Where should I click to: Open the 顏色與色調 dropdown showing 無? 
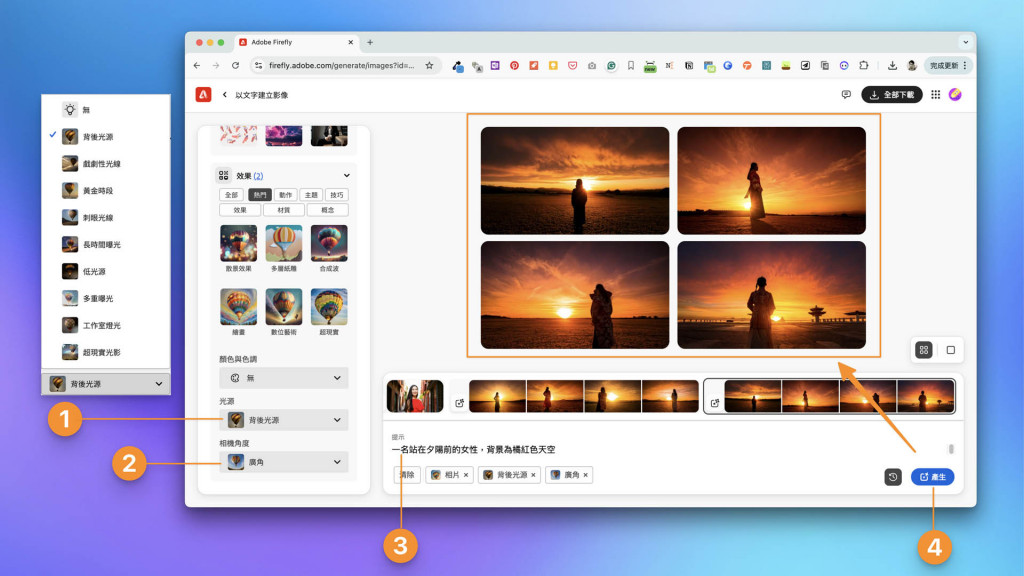click(283, 377)
